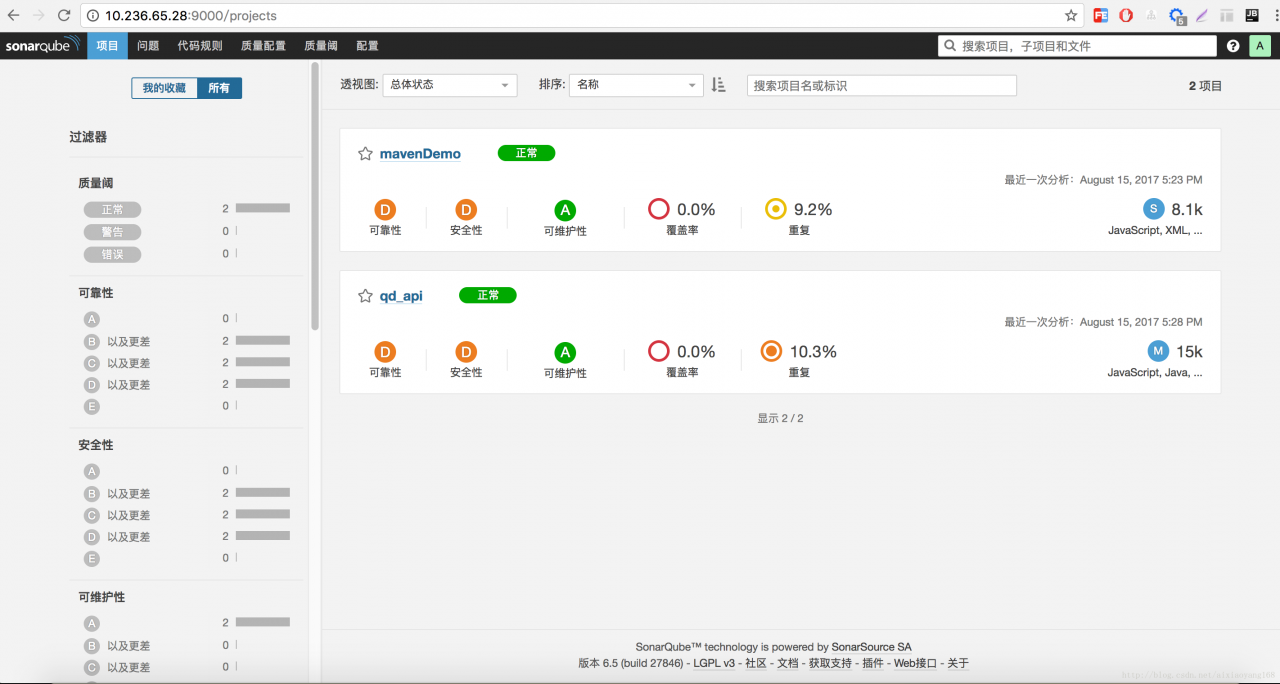Filter quality gate by 错误

112,254
